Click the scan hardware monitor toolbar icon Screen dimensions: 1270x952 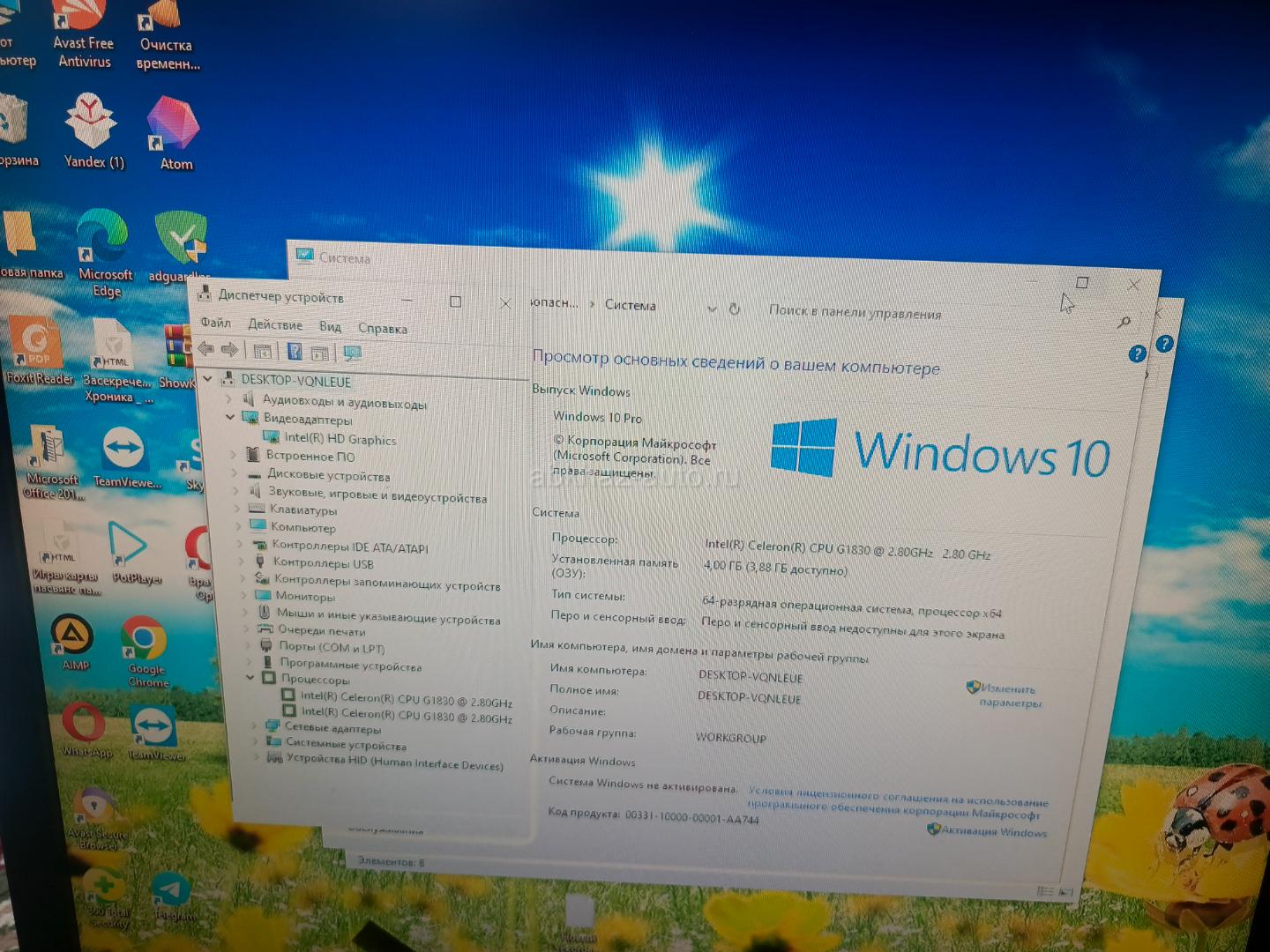(x=352, y=353)
